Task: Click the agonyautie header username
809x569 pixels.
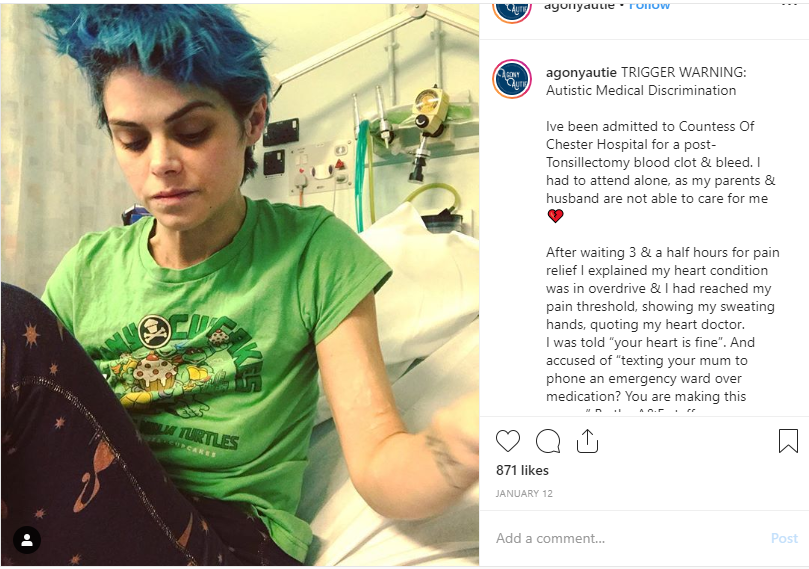Action: click(x=579, y=6)
